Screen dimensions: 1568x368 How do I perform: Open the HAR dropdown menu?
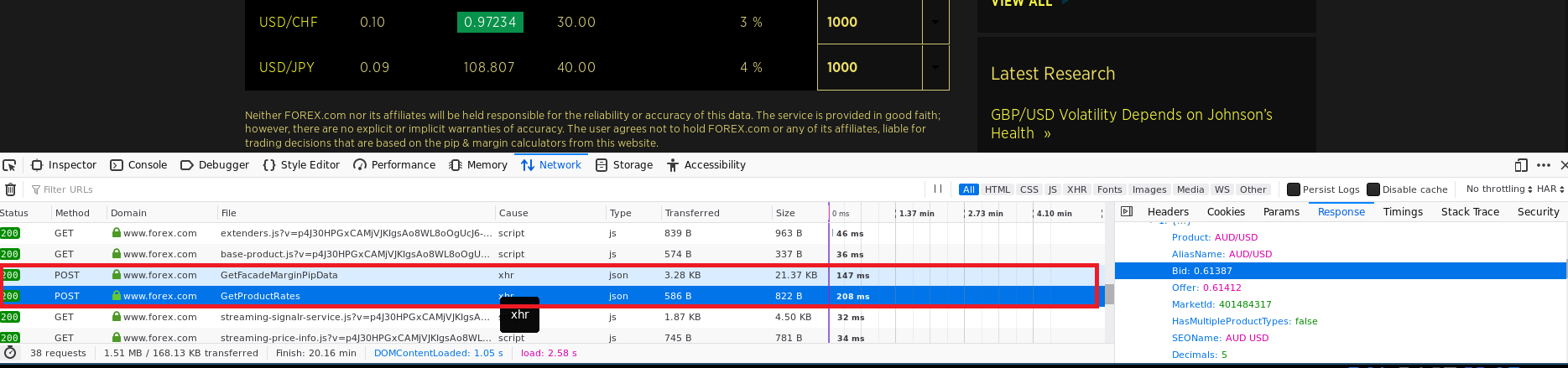point(1551,189)
